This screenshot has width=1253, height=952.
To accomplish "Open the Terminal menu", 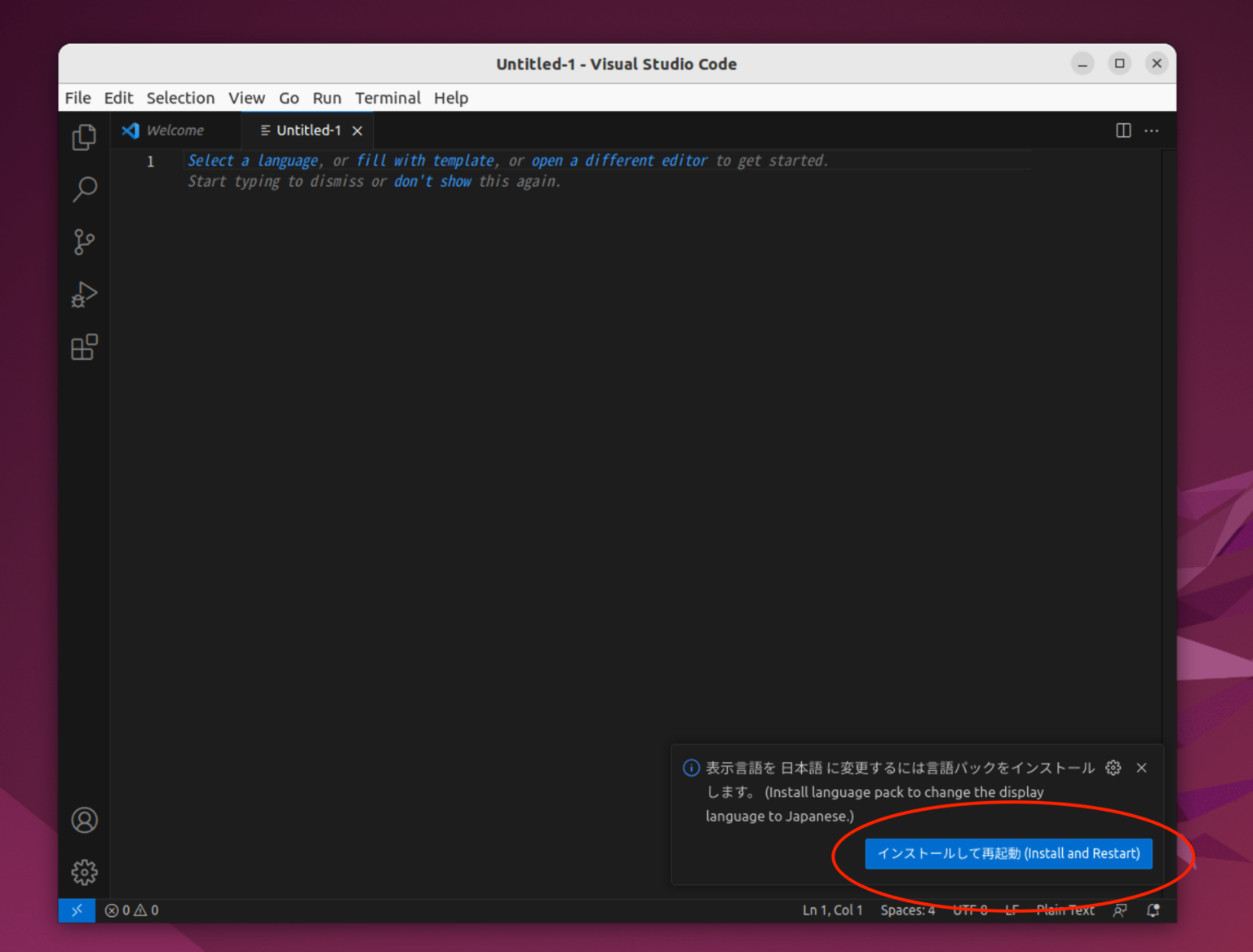I will (387, 98).
